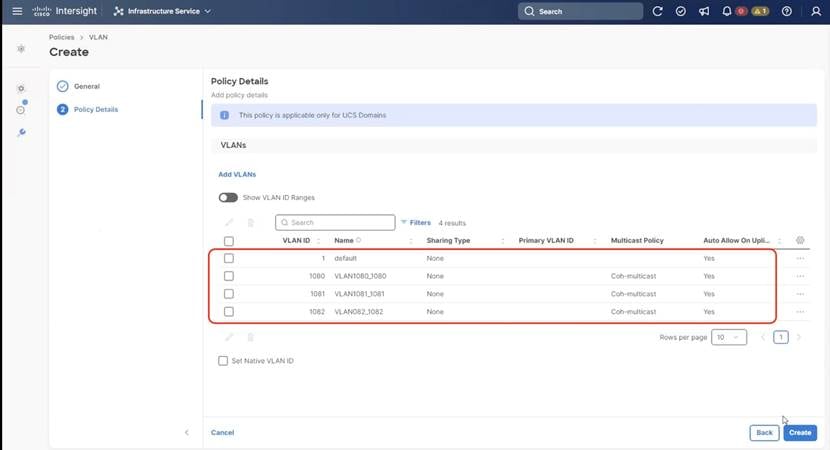Click the yellow warning alerts badge
The height and width of the screenshot is (450, 830).
pyautogui.click(x=760, y=11)
